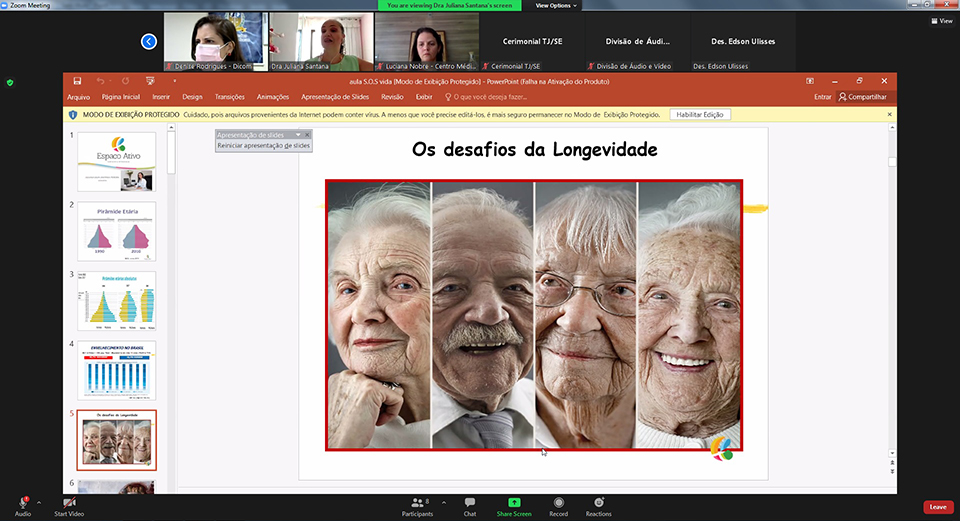Viewport: 960px width, 521px height.
Task: Start video with the camera icon
Action: click(69, 503)
